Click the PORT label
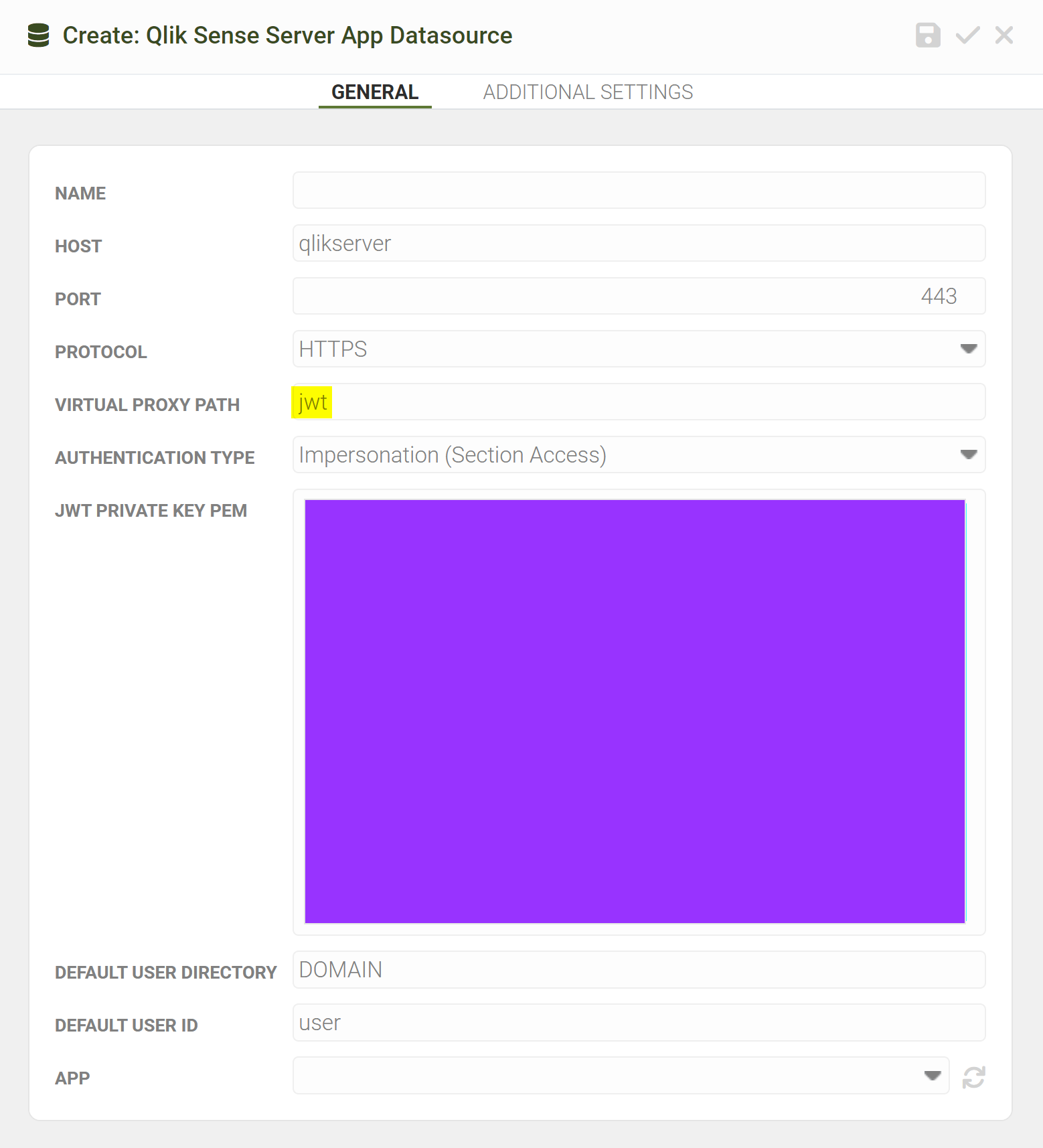This screenshot has height=1148, width=1043. 78,299
